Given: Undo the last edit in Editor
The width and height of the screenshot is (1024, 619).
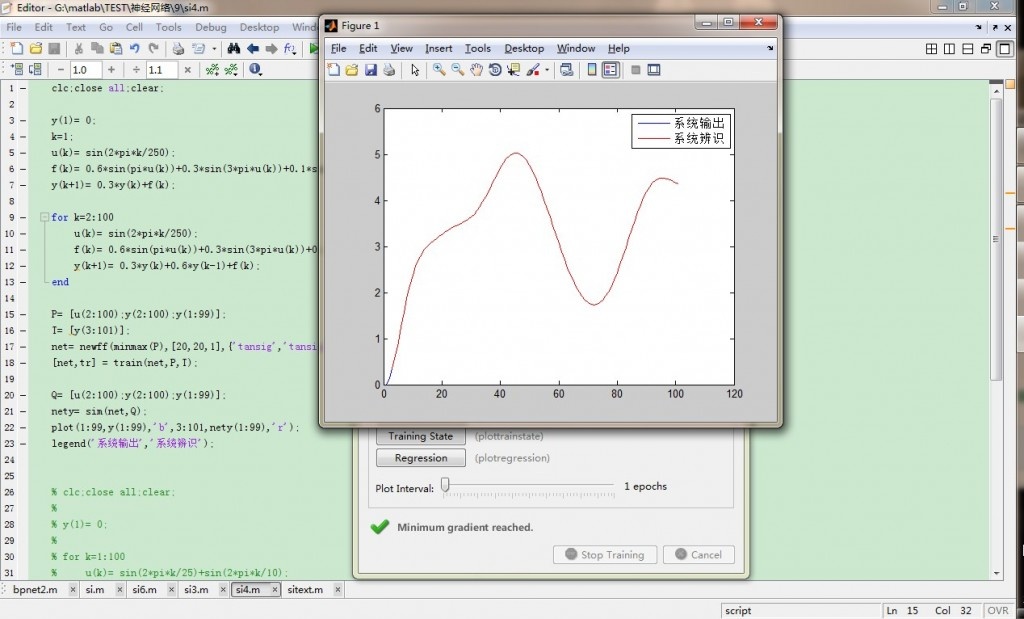Looking at the screenshot, I should [x=135, y=48].
